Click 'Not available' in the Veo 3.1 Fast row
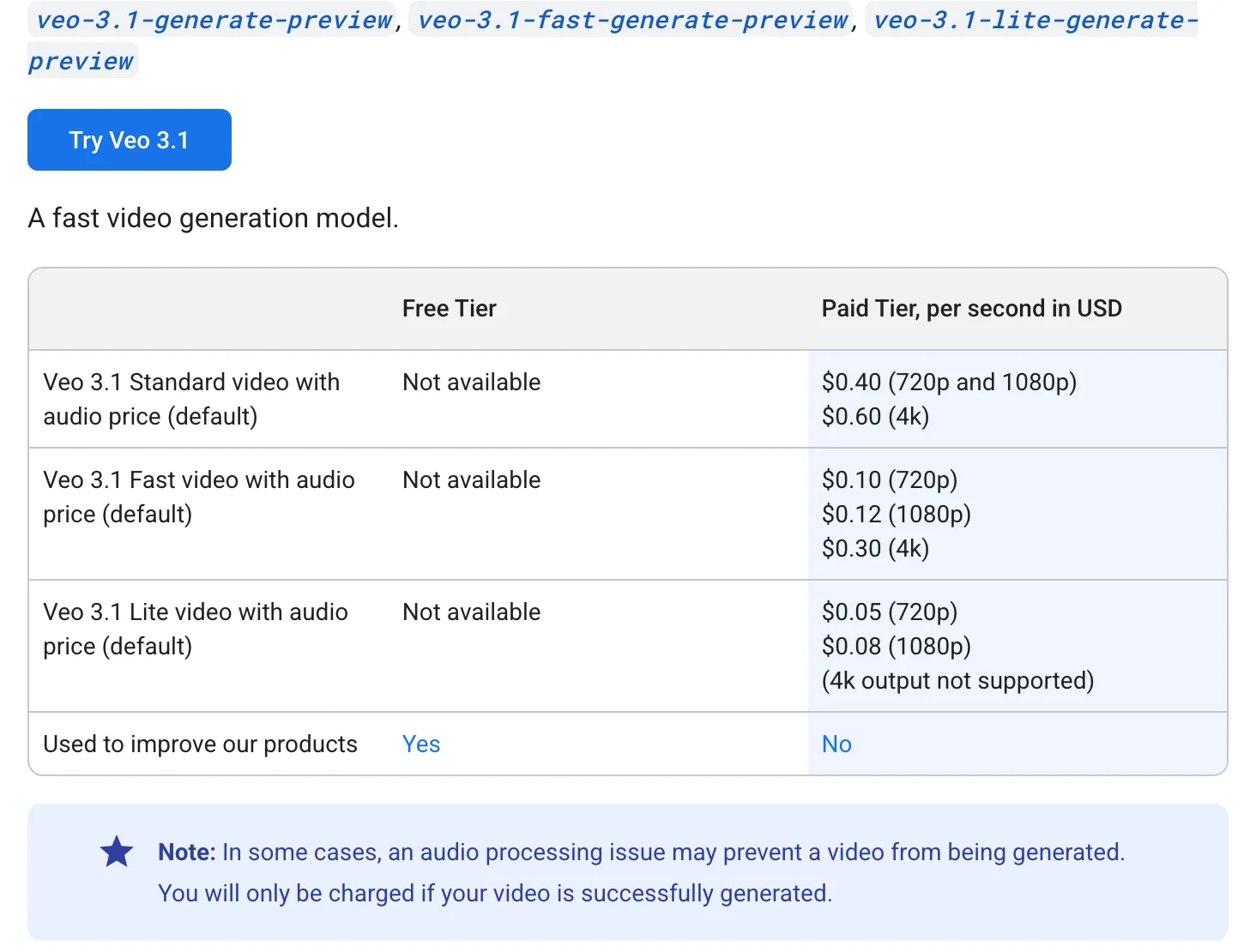The image size is (1256, 952). coord(472,480)
